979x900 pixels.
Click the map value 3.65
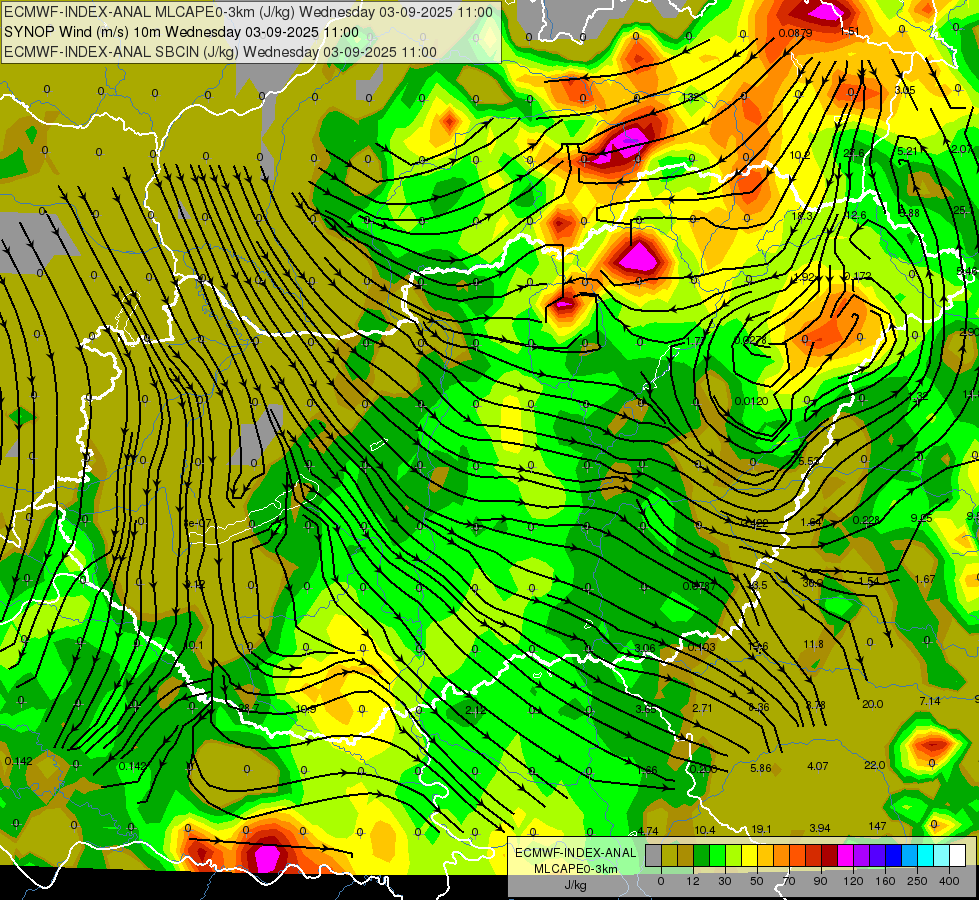click(646, 709)
